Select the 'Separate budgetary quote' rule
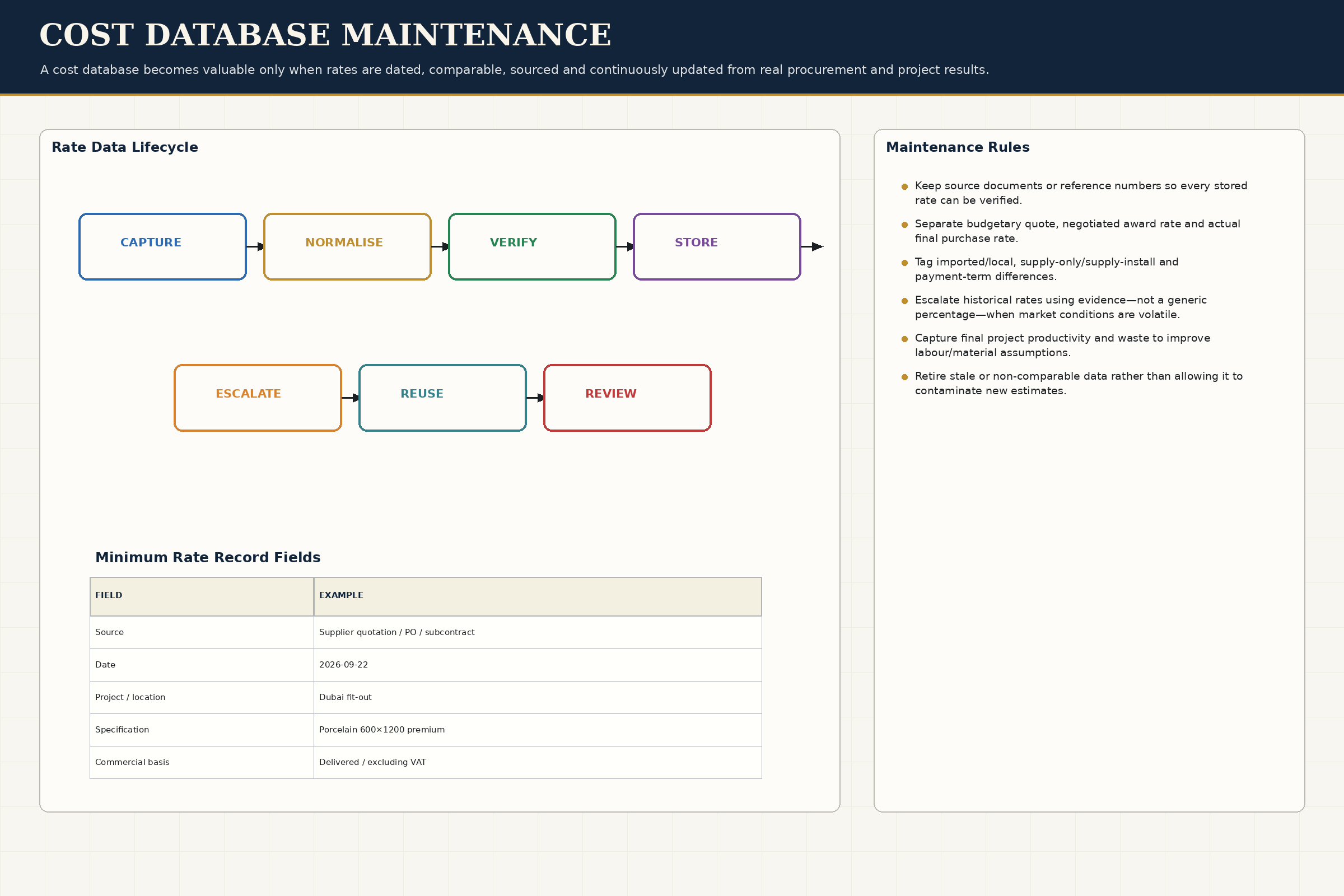 [x=1071, y=231]
